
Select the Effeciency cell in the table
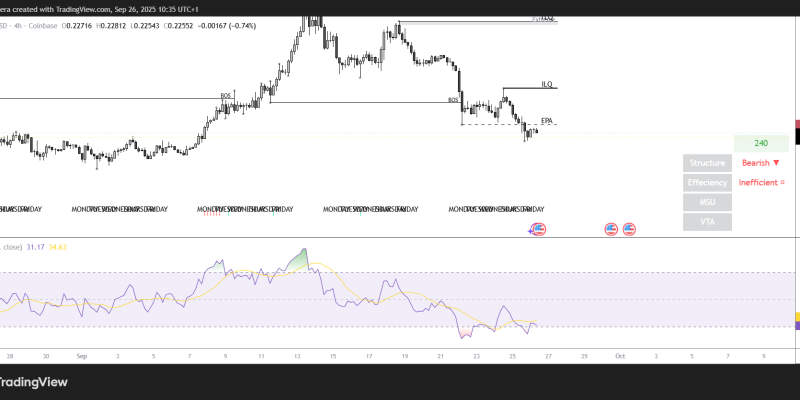pyautogui.click(x=707, y=183)
